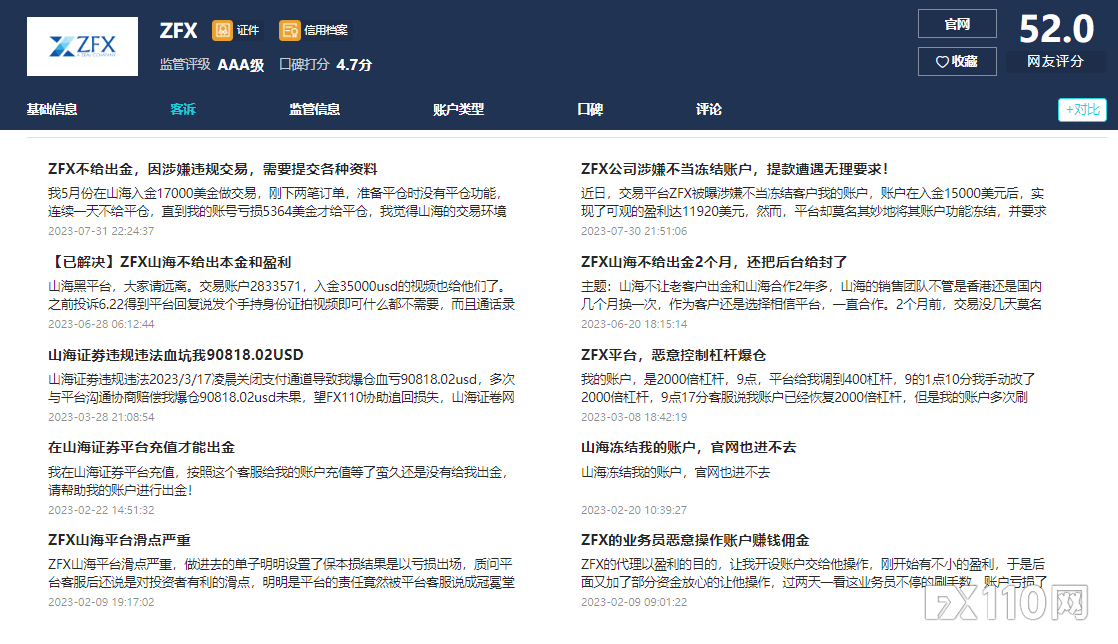Click excerpt starting '我在山海证券平台充值'
Viewport: 1118px width, 644px height.
point(278,481)
